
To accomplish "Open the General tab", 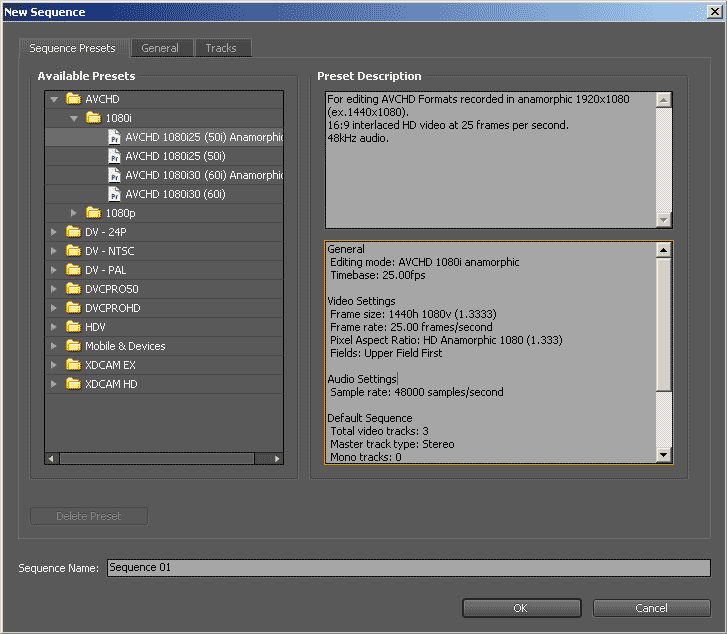I will pos(160,48).
